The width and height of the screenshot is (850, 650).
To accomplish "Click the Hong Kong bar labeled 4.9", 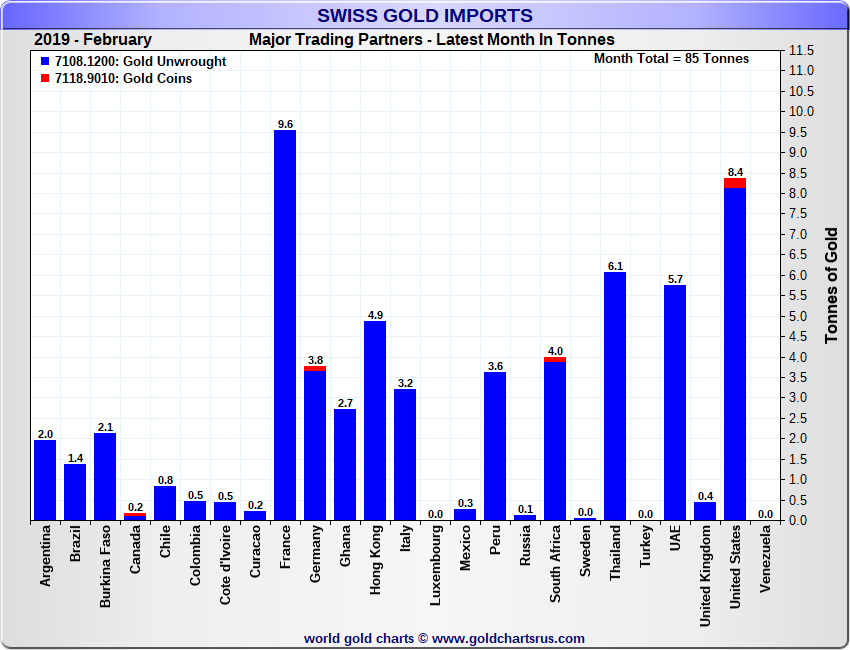I will 375,420.
